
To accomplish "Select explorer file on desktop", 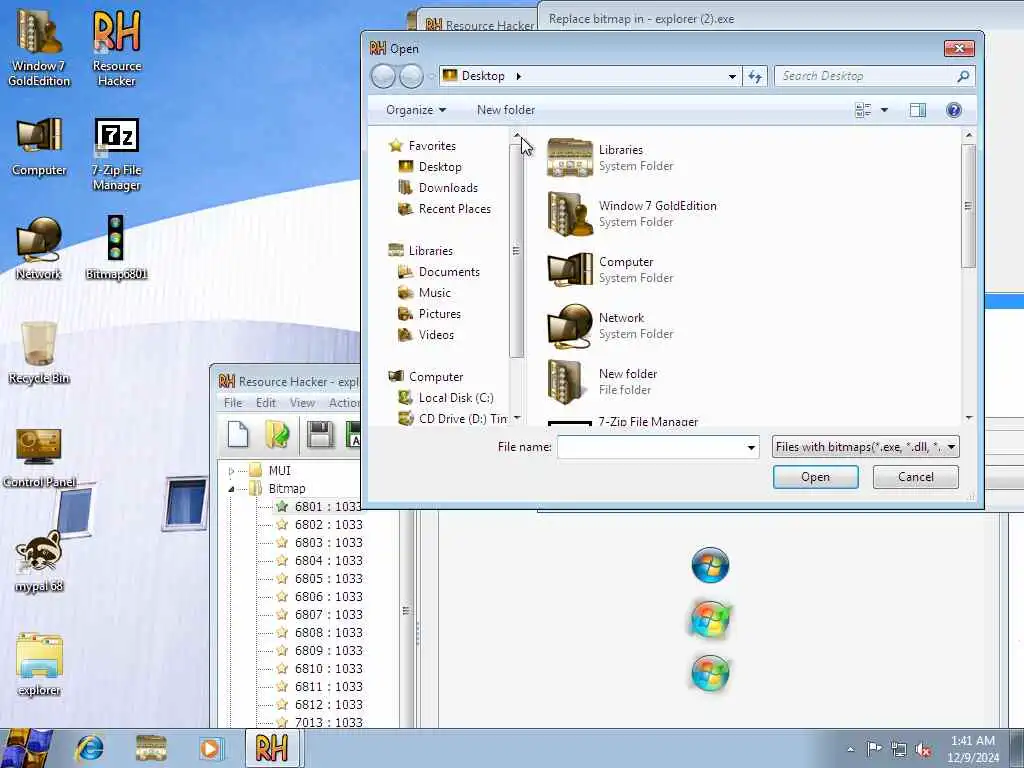I will 39,665.
